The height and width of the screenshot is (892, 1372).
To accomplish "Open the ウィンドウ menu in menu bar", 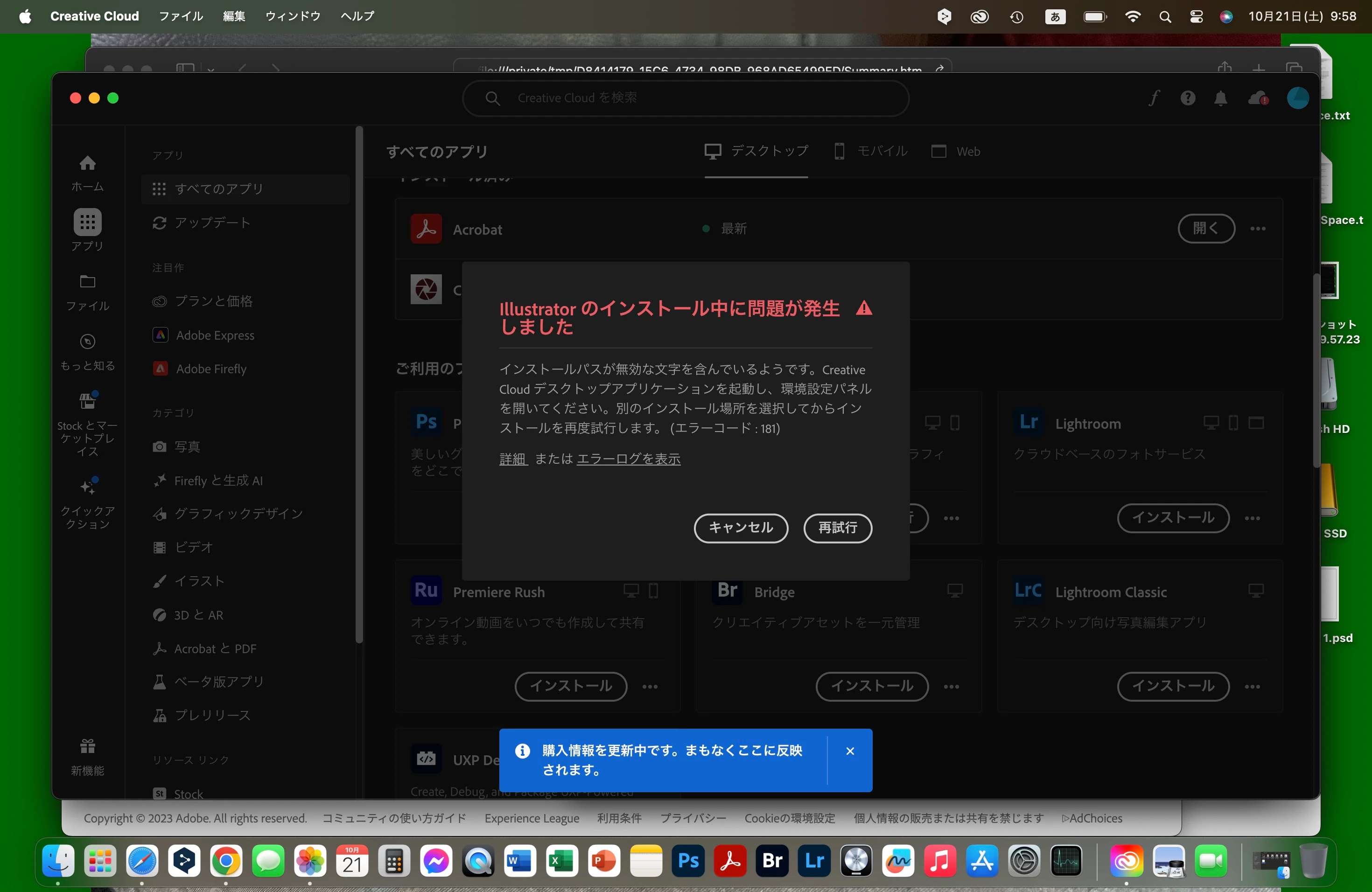I will coord(293,16).
